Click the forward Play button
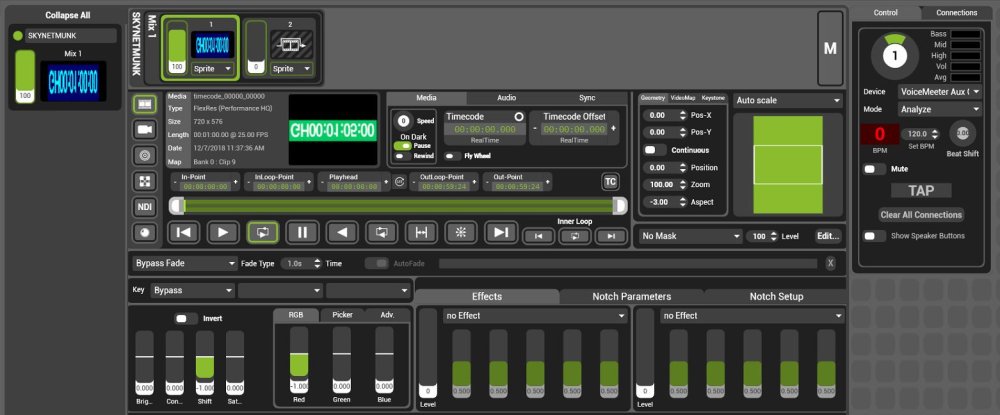This screenshot has width=1000, height=415. (x=223, y=233)
